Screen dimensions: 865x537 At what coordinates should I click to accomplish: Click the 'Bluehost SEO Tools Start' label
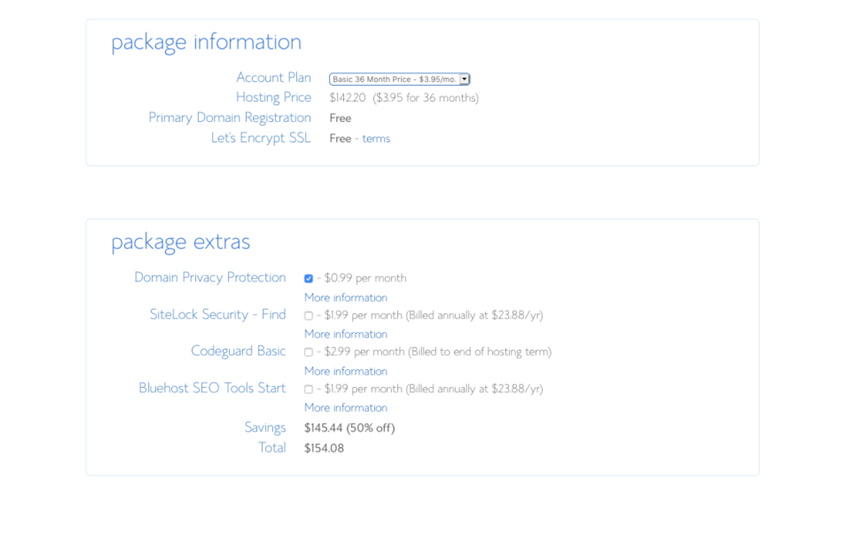click(212, 388)
